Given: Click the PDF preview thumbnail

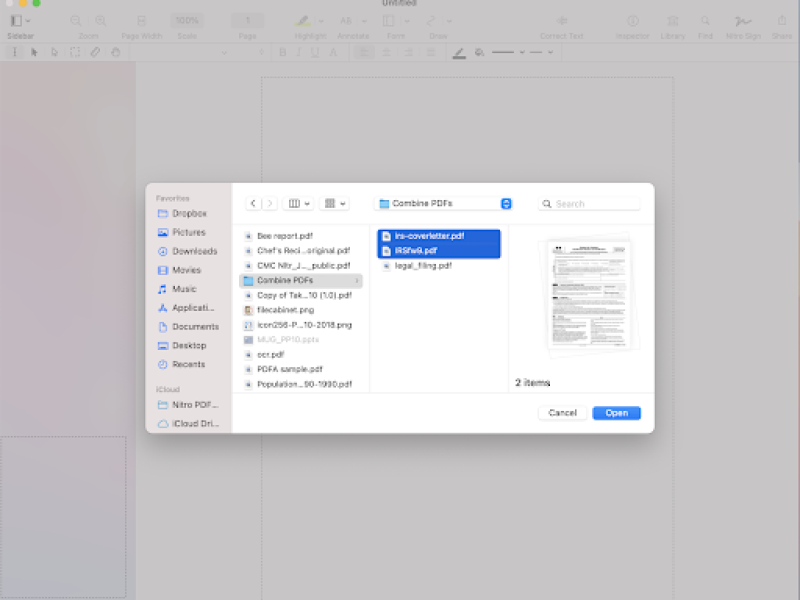Looking at the screenshot, I should [589, 297].
